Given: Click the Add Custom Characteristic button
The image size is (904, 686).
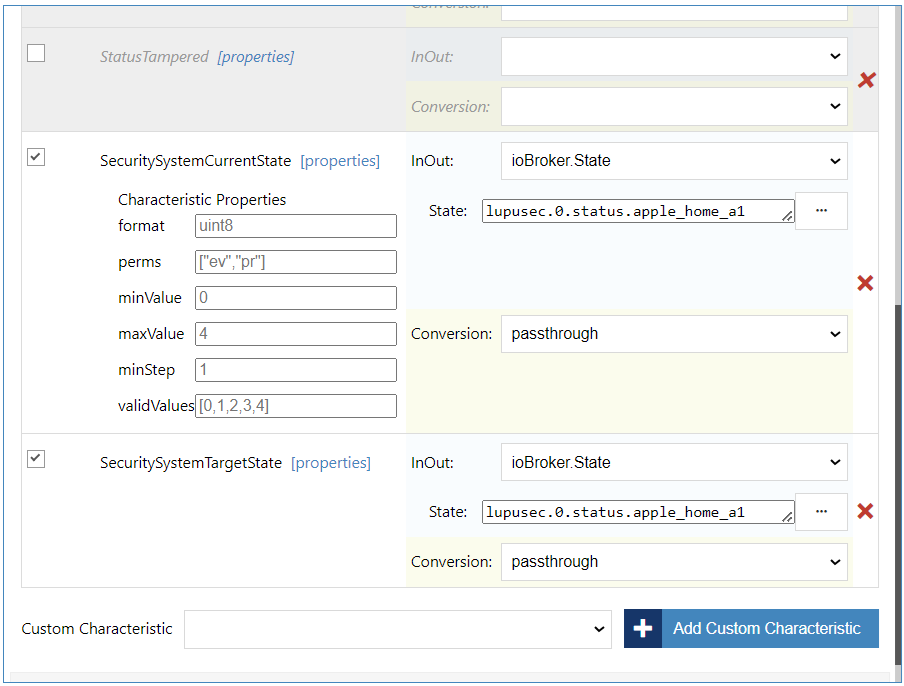Looking at the screenshot, I should click(751, 628).
